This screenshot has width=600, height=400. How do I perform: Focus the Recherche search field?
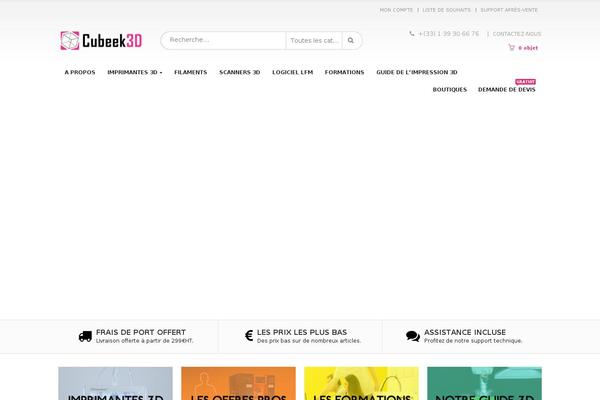point(223,40)
